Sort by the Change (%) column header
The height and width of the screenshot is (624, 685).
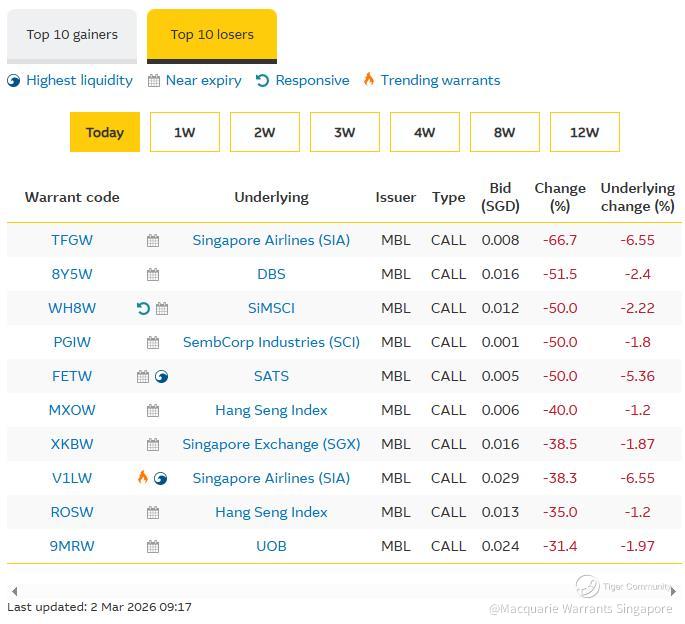pos(560,197)
